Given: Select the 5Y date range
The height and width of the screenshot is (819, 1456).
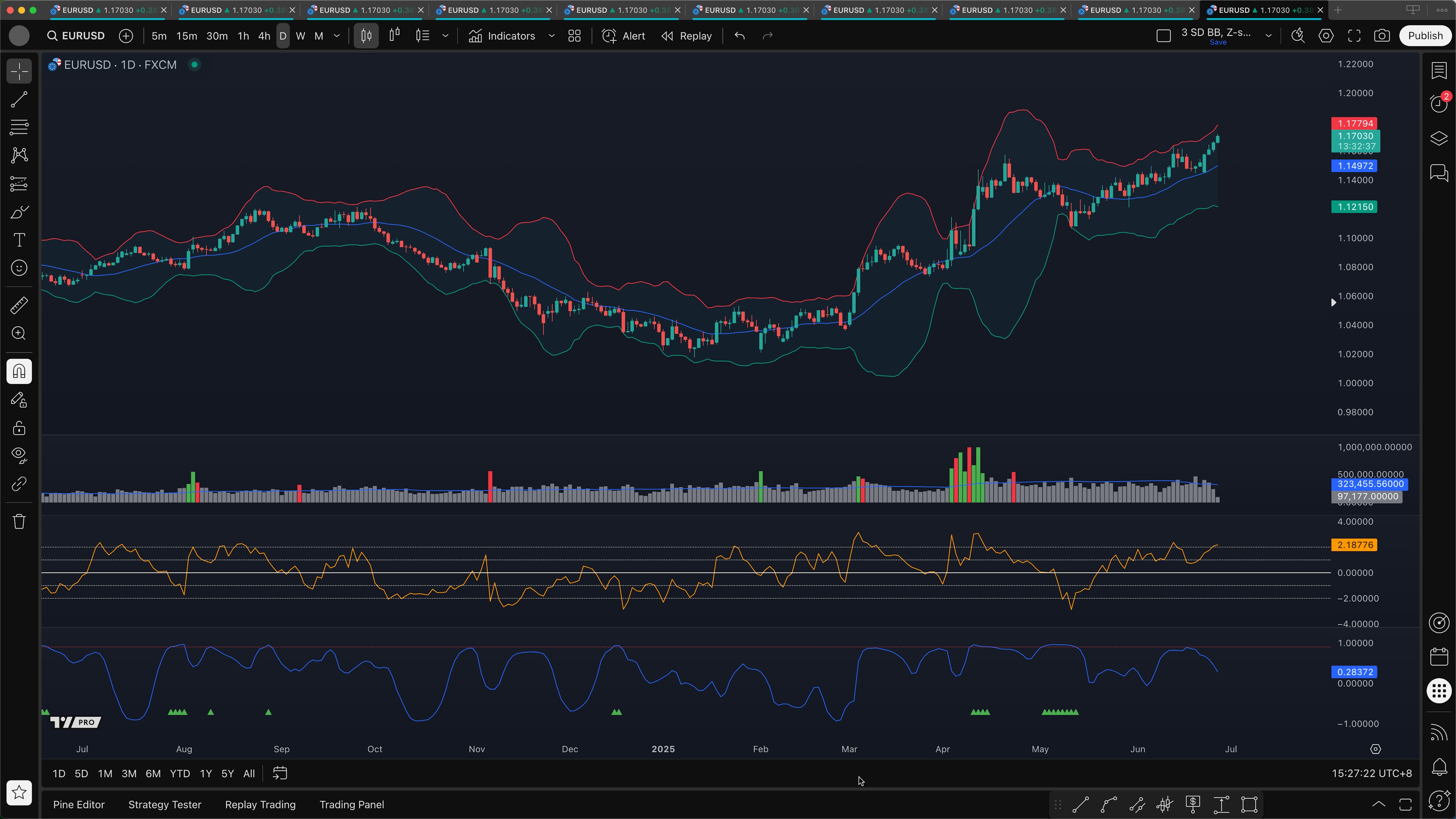Looking at the screenshot, I should [227, 773].
